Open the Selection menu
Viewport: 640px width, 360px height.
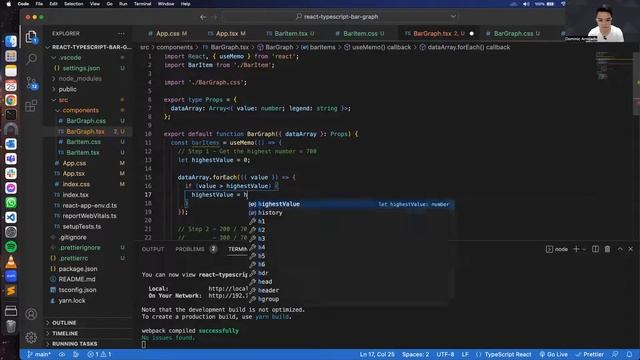pos(73,4)
